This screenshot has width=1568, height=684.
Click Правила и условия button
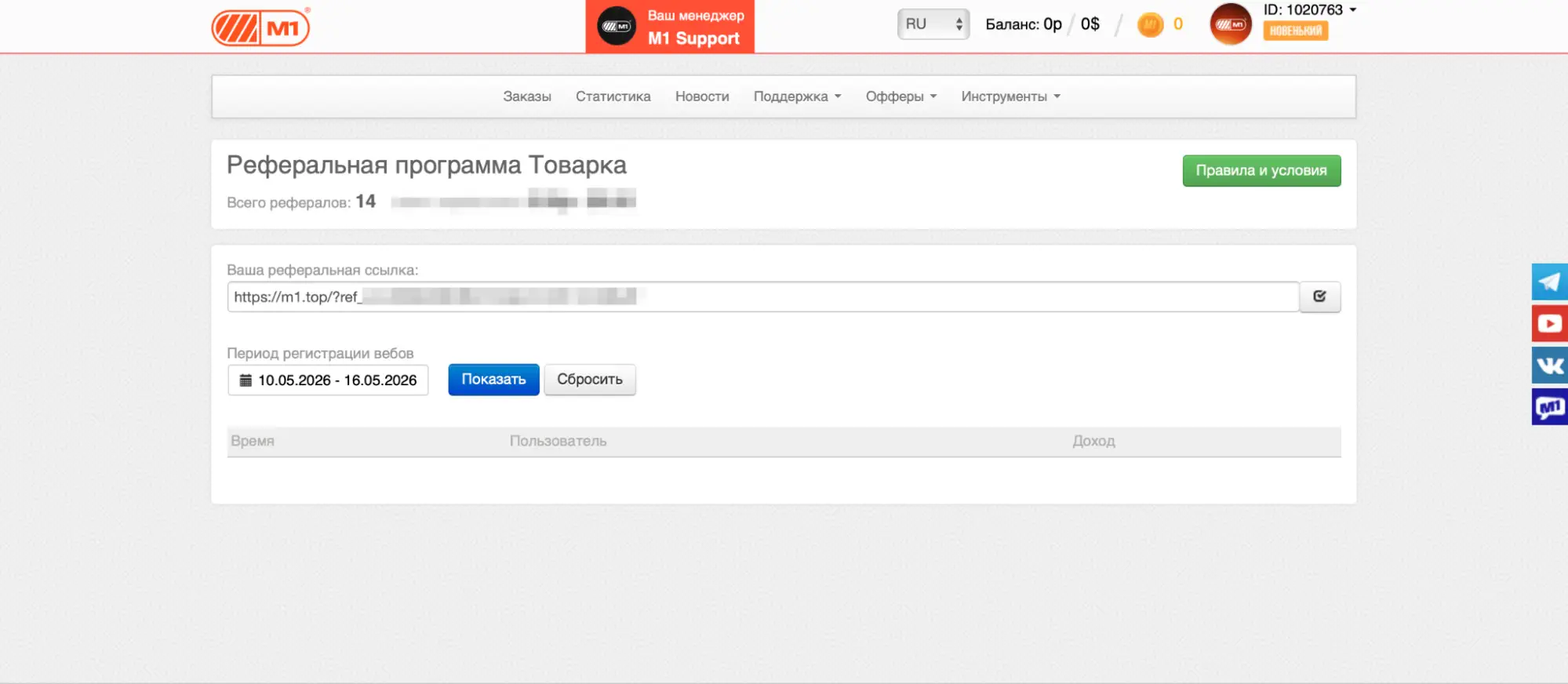(1261, 170)
